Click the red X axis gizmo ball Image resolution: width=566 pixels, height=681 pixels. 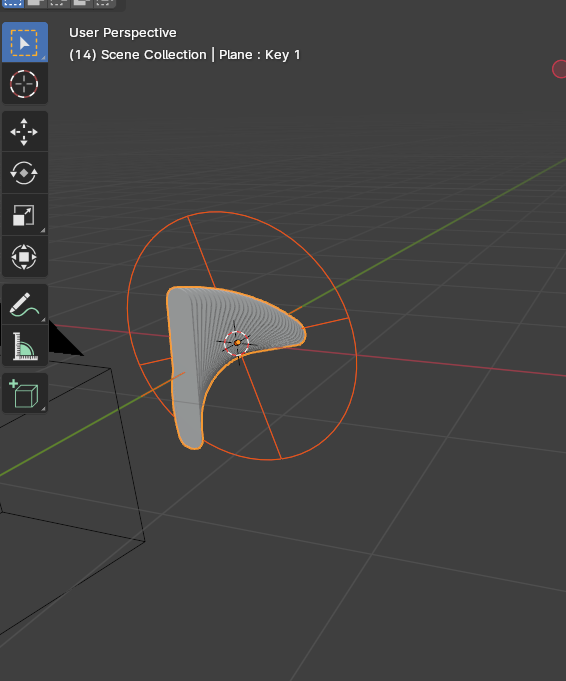tap(559, 69)
